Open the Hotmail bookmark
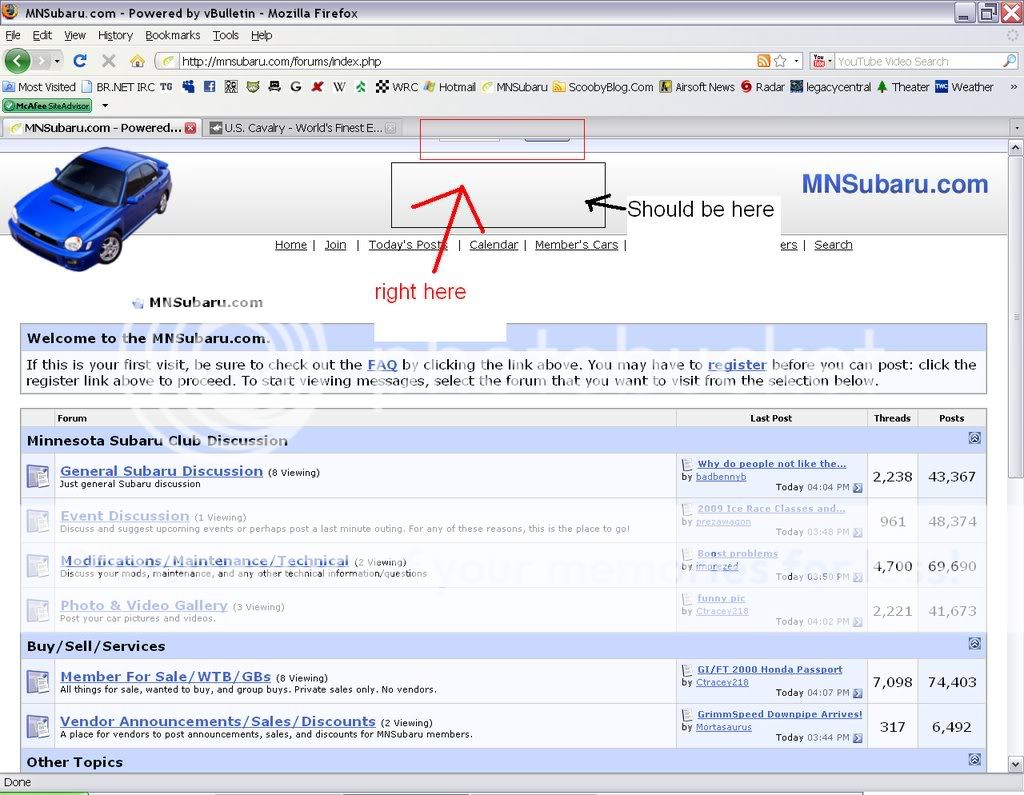1024x795 pixels. pos(450,87)
